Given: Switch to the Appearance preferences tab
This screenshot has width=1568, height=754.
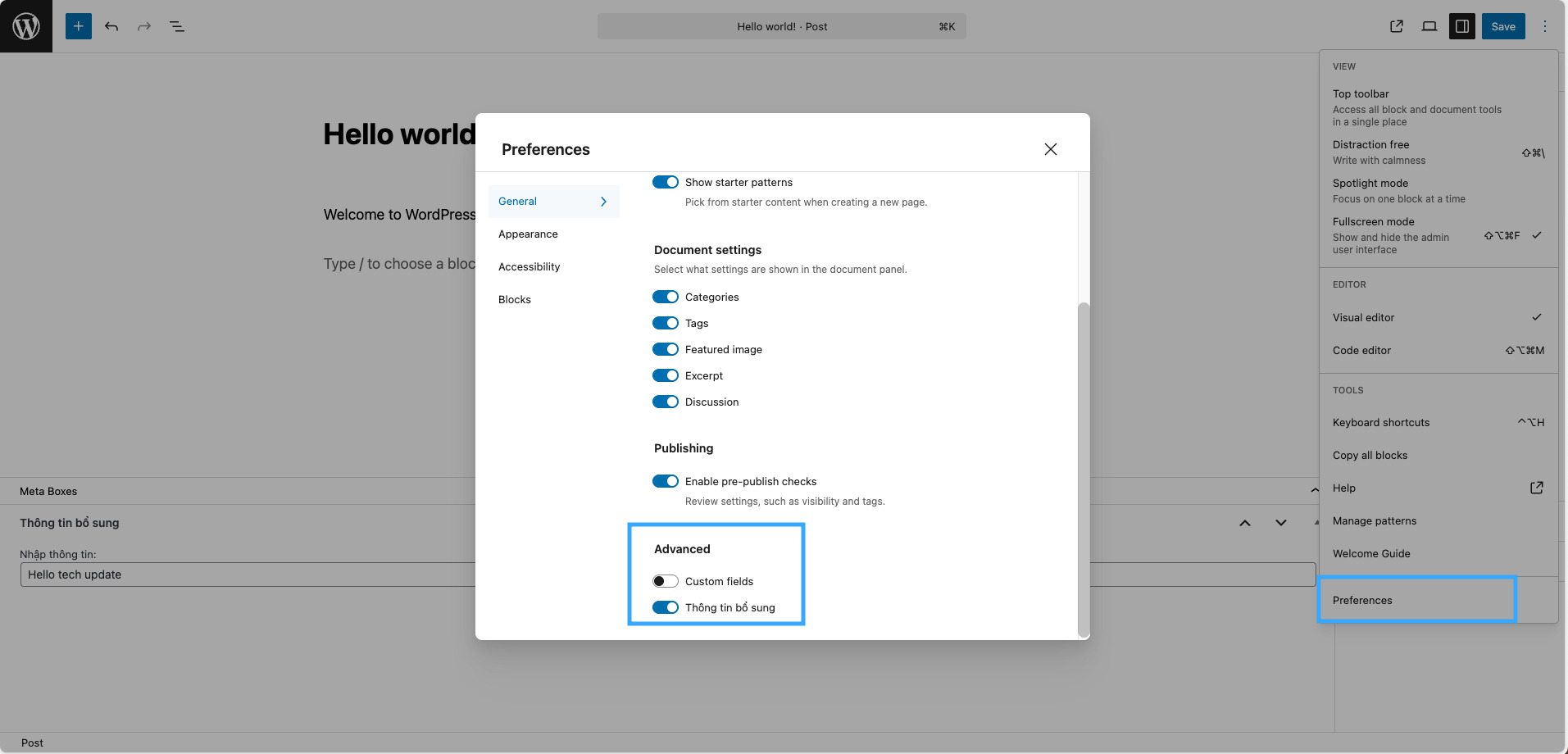Looking at the screenshot, I should pyautogui.click(x=528, y=234).
